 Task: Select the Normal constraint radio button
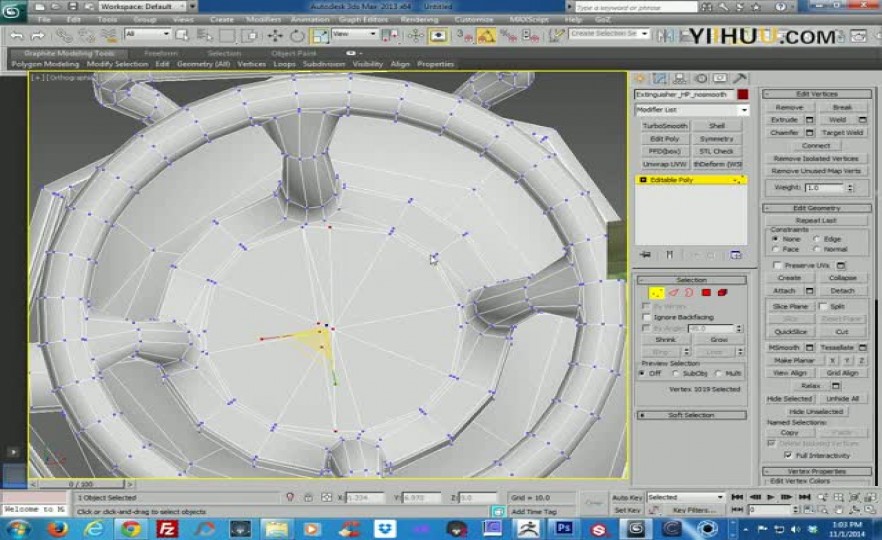[817, 249]
